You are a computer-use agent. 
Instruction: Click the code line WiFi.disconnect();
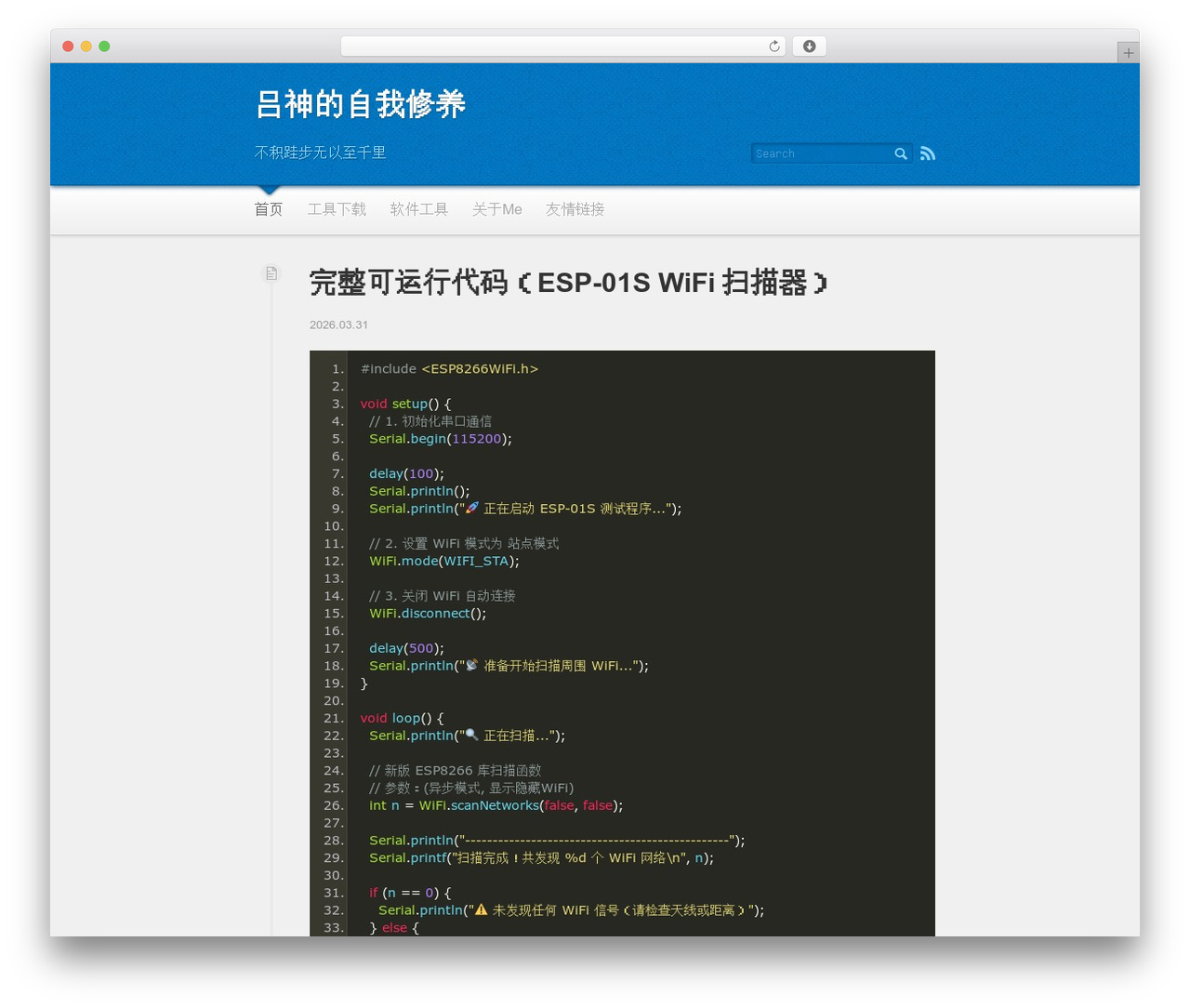(x=428, y=614)
